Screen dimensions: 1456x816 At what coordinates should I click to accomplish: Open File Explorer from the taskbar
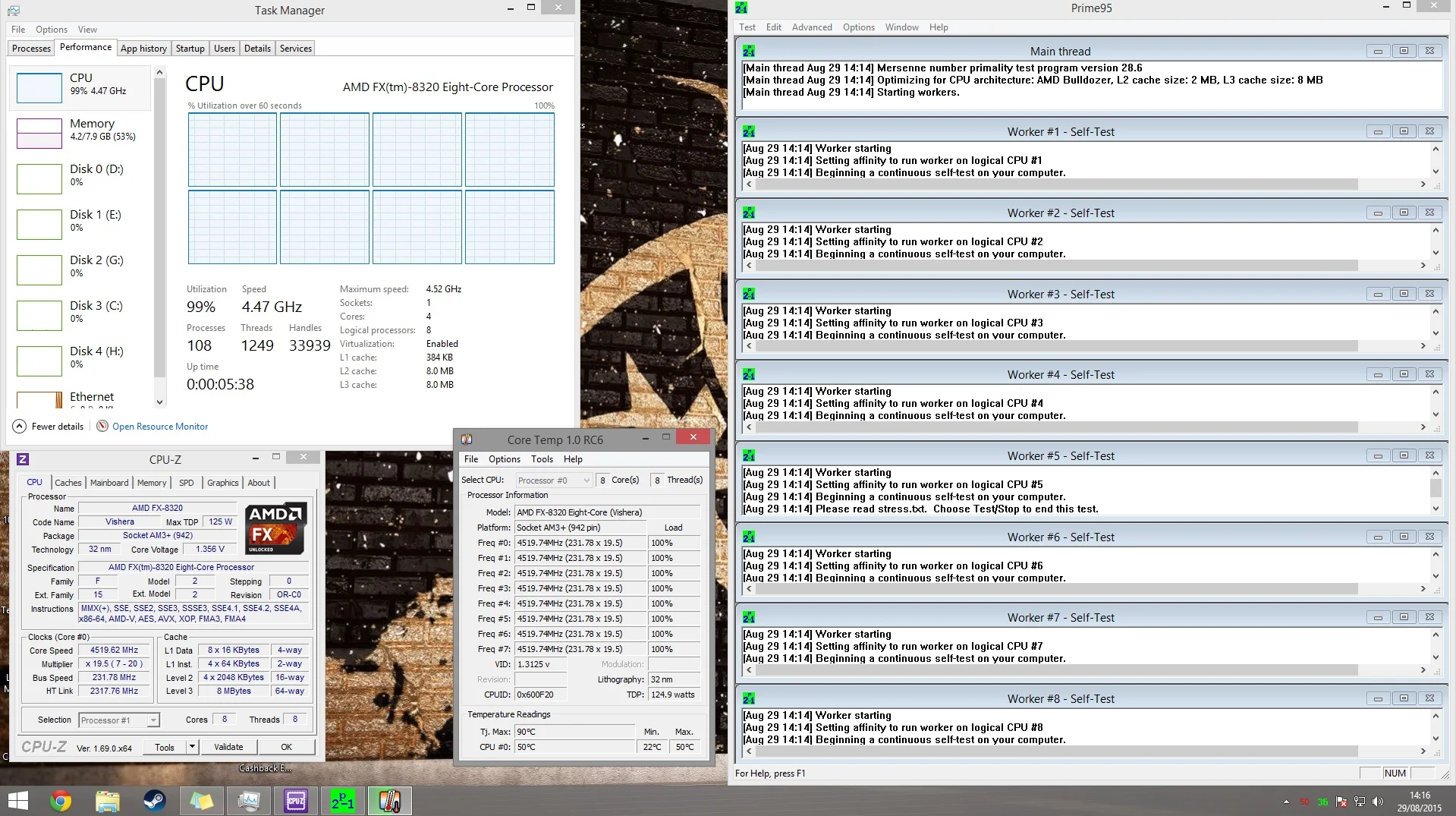click(108, 801)
